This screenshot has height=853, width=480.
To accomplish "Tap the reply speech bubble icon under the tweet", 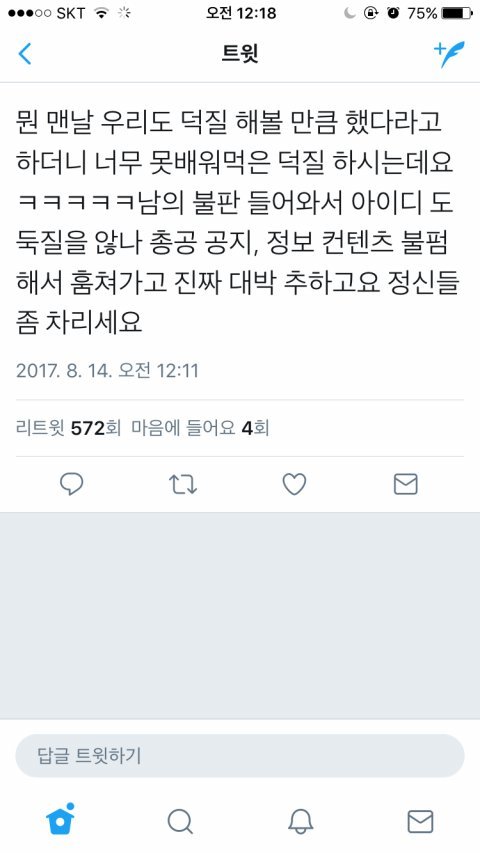I will pyautogui.click(x=71, y=484).
